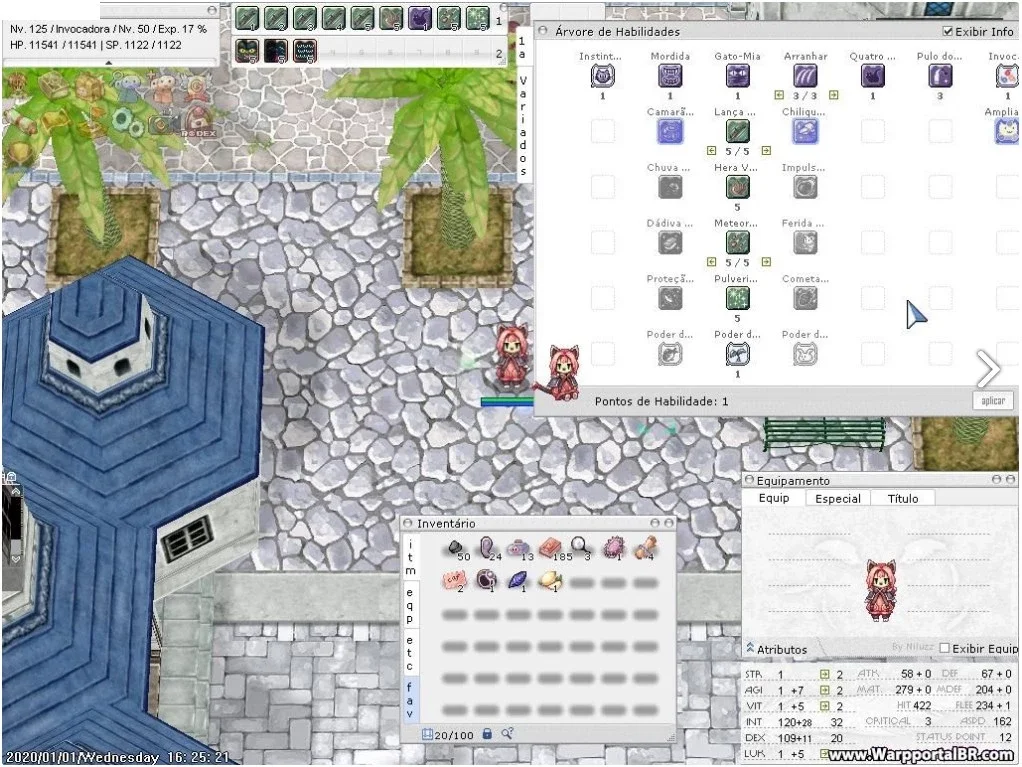The width and height of the screenshot is (1022, 767).
Task: Click first green lance skill on hotkey bar
Action: (x=248, y=18)
